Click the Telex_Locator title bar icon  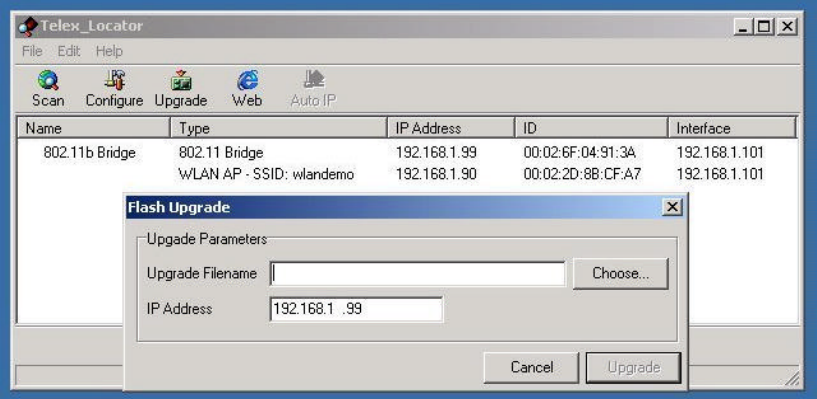tap(28, 26)
